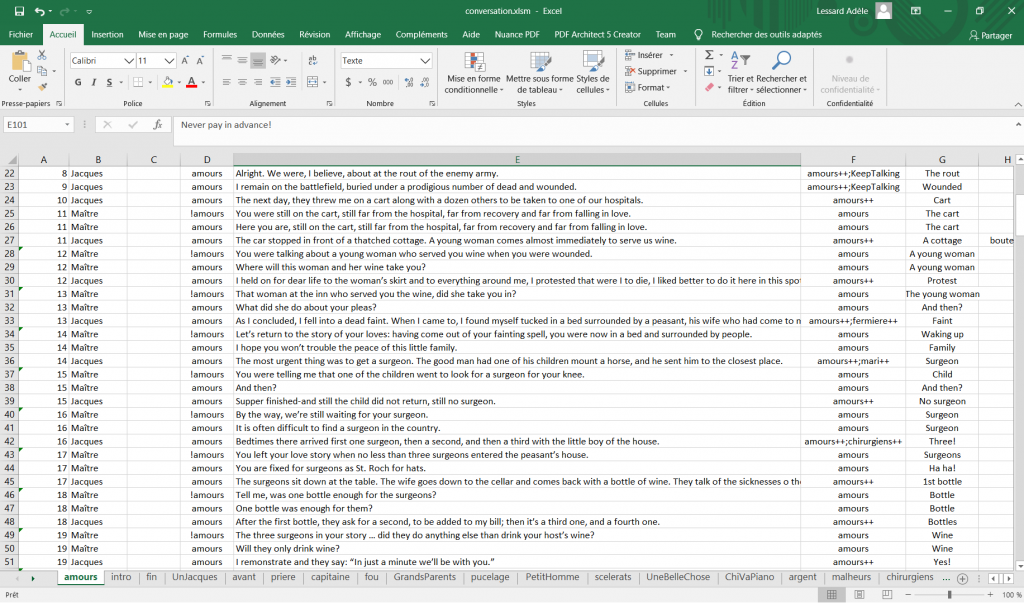Apply the red font color A
The width and height of the screenshot is (1024, 603).
coord(191,82)
